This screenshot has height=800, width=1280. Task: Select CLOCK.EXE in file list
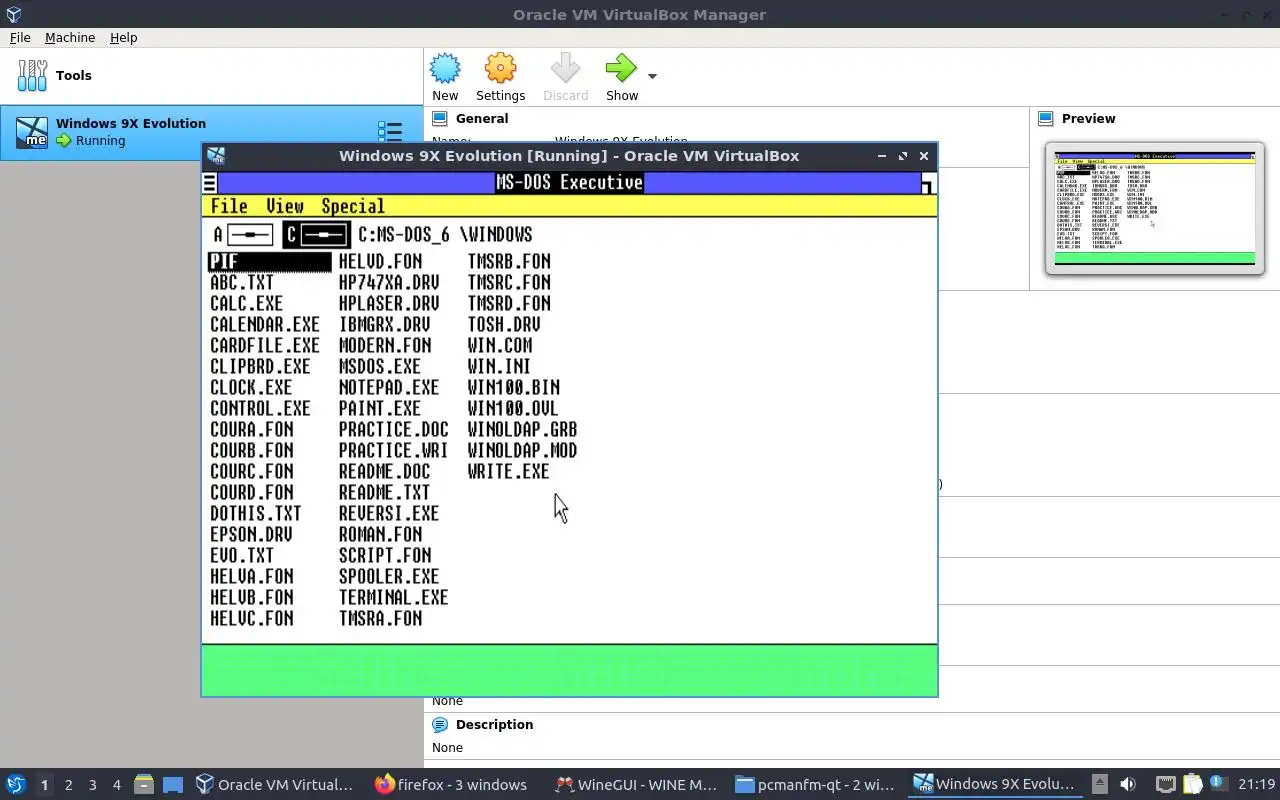click(x=251, y=387)
